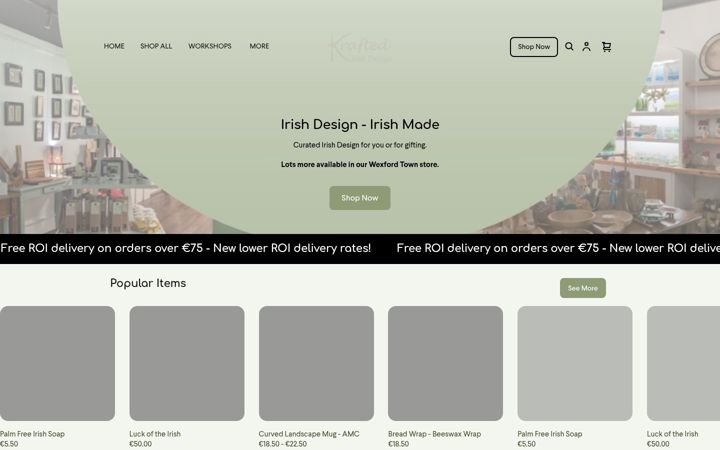This screenshot has width=720, height=450.
Task: Open the shopping cart icon
Action: (x=607, y=46)
